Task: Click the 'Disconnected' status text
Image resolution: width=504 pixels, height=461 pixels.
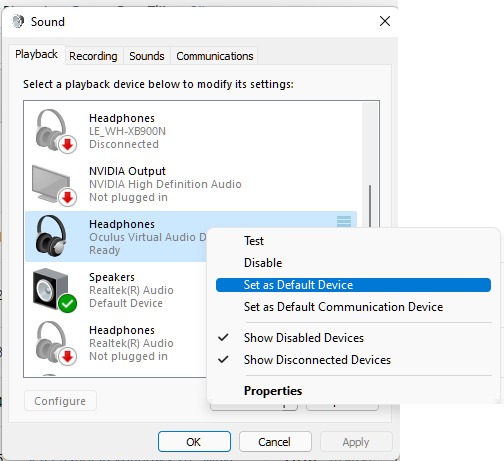Action: [x=124, y=144]
